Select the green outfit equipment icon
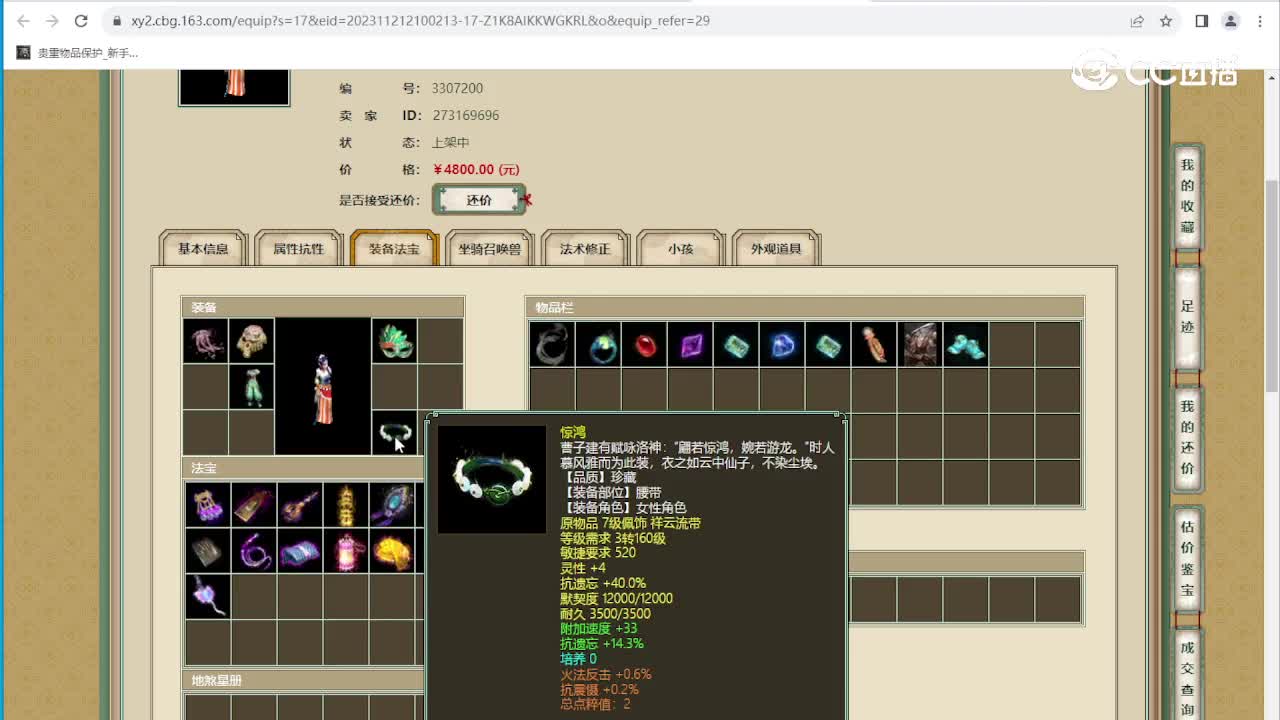This screenshot has width=1280, height=720. click(x=251, y=387)
